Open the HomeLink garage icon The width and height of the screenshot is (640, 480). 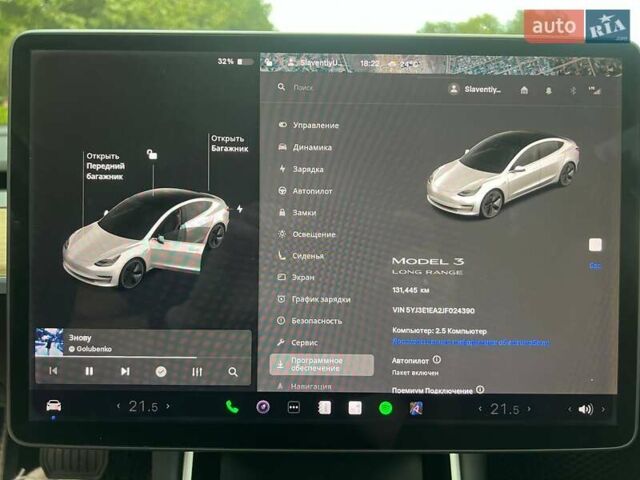(524, 90)
